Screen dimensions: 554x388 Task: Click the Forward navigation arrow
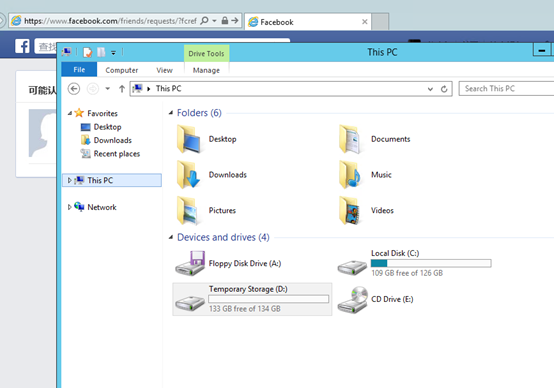93,89
